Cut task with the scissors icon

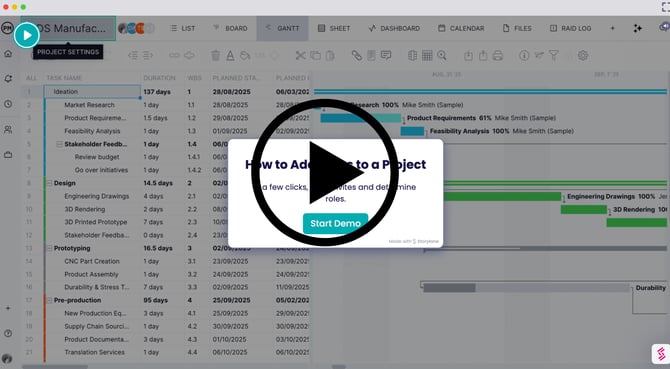300,56
